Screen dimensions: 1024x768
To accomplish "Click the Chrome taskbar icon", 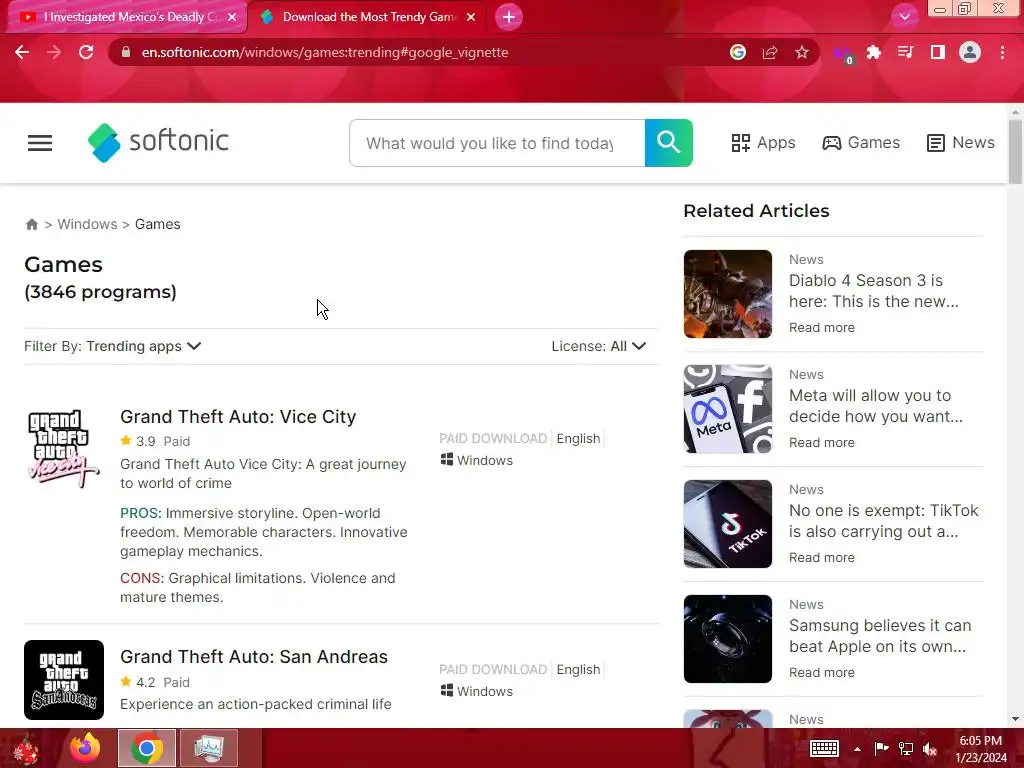I will click(147, 748).
